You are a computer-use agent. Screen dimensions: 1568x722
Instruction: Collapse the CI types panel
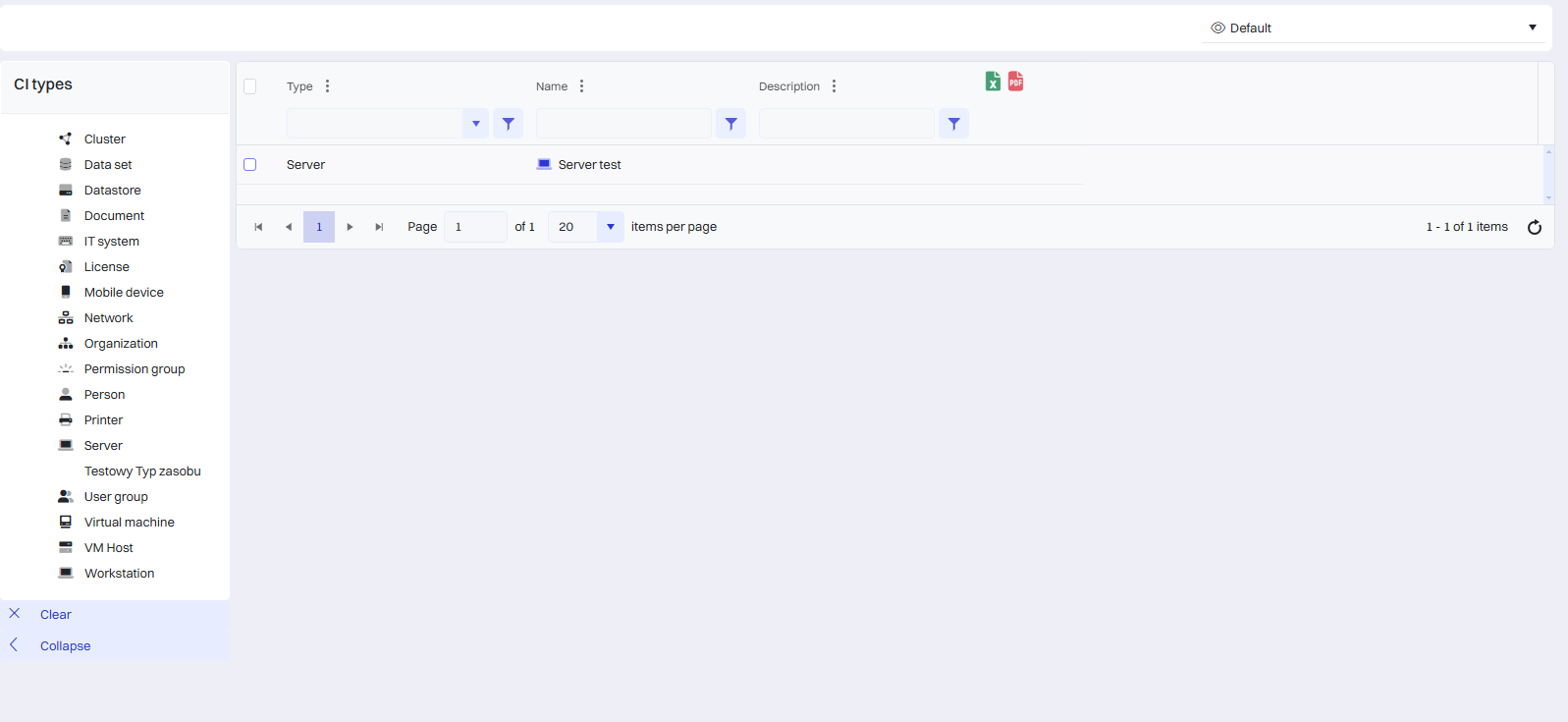pyautogui.click(x=65, y=646)
